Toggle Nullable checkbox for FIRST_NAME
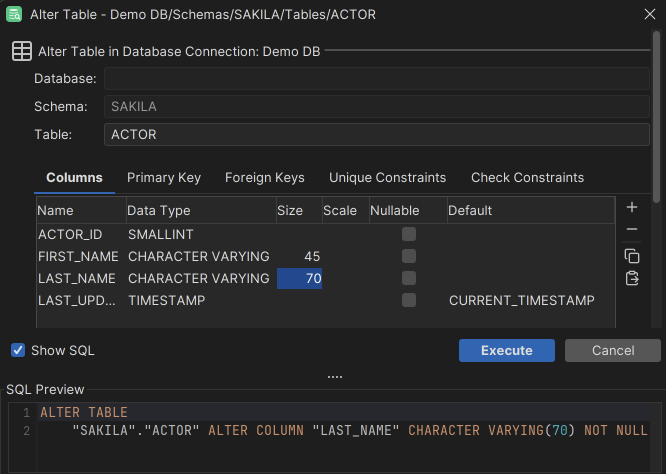Viewport: 666px width, 474px height. pyautogui.click(x=408, y=256)
